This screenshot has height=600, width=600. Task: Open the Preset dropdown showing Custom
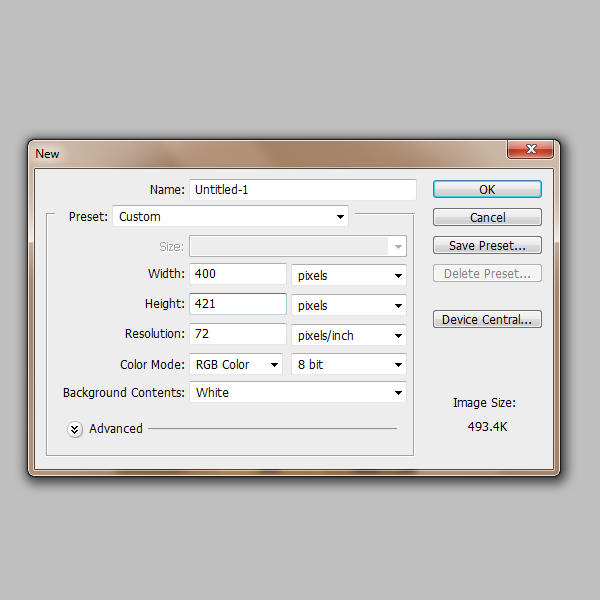point(230,216)
